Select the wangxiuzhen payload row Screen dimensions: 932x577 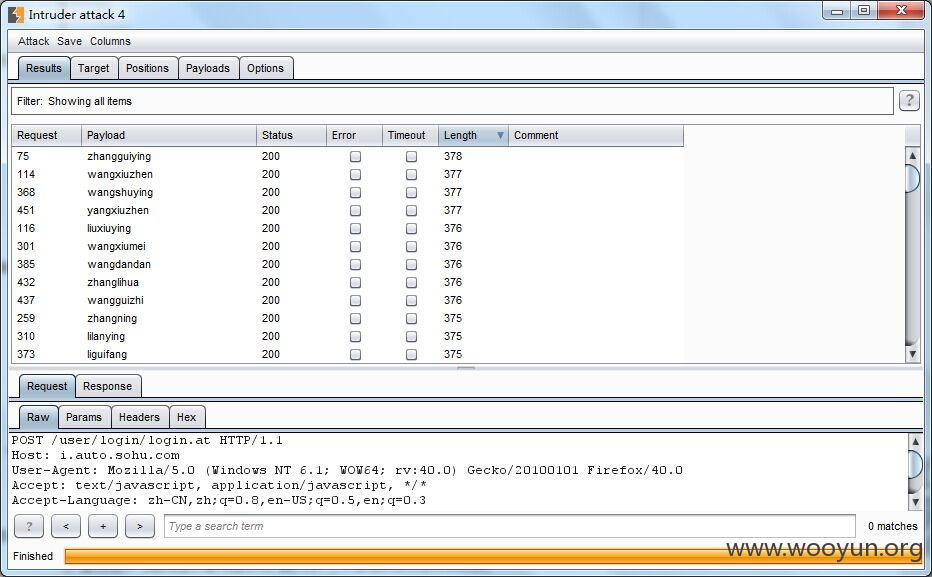348,174
